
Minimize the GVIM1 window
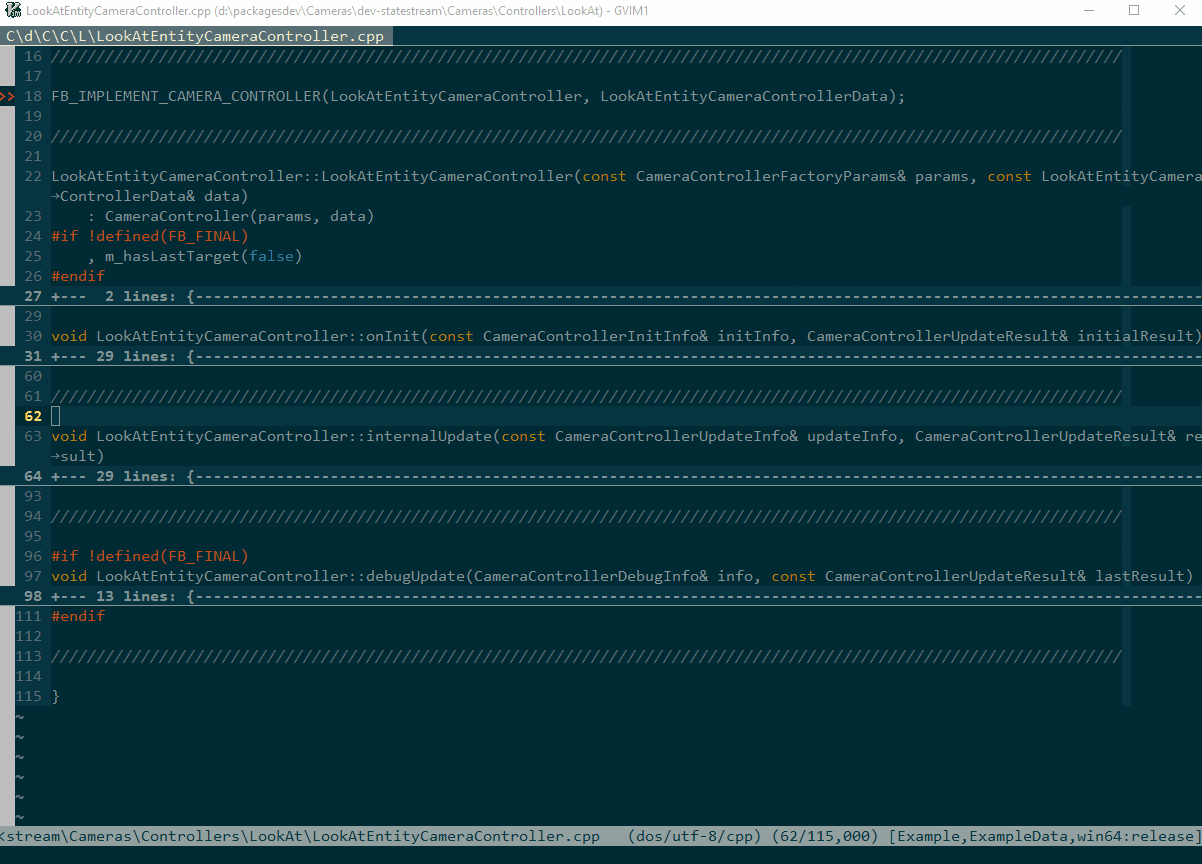[1087, 11]
